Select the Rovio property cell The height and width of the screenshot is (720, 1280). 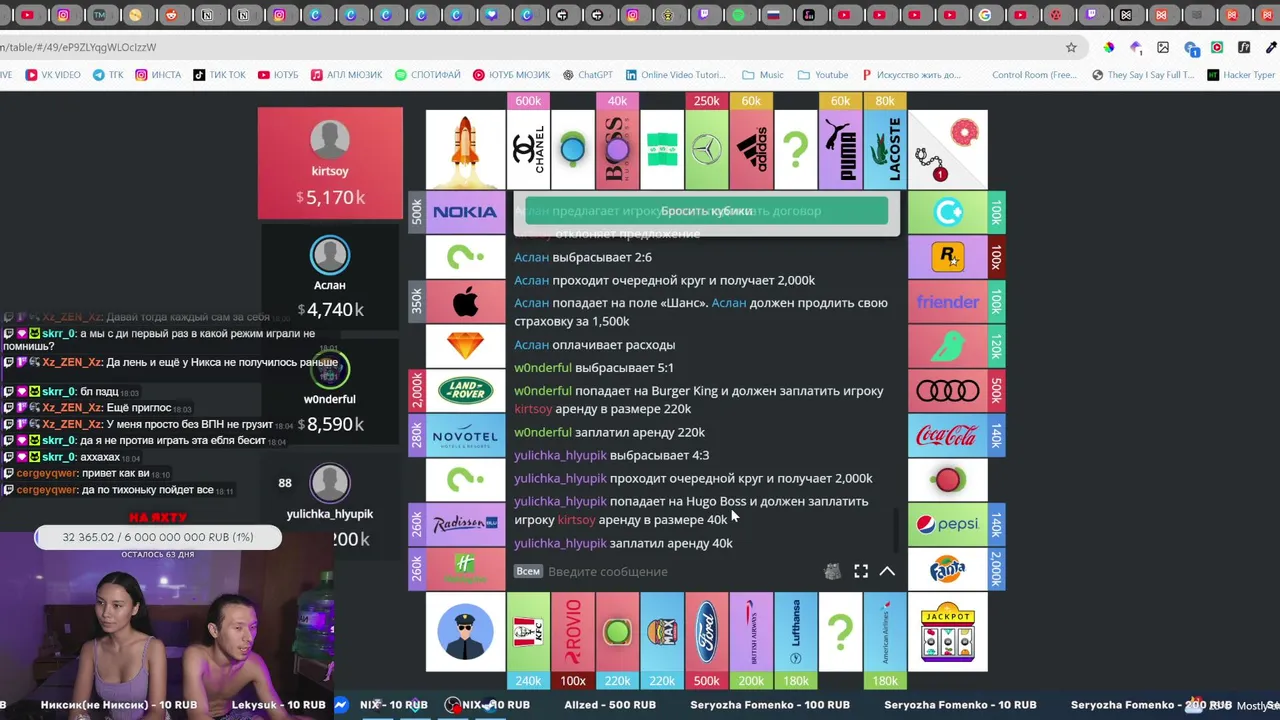[x=573, y=632]
